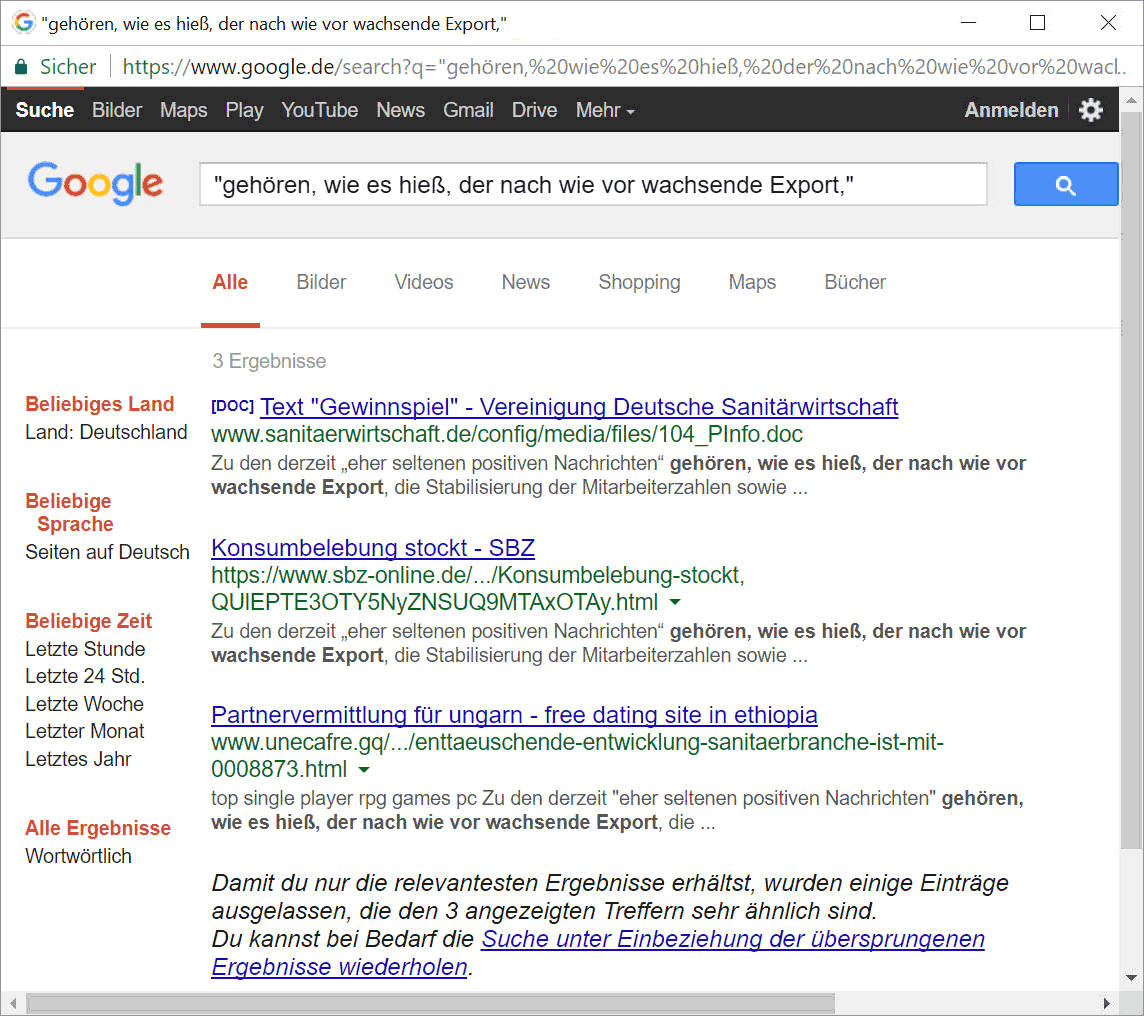The height and width of the screenshot is (1016, 1144).
Task: Open Partnervermittlung für ungarn result link
Action: [514, 715]
